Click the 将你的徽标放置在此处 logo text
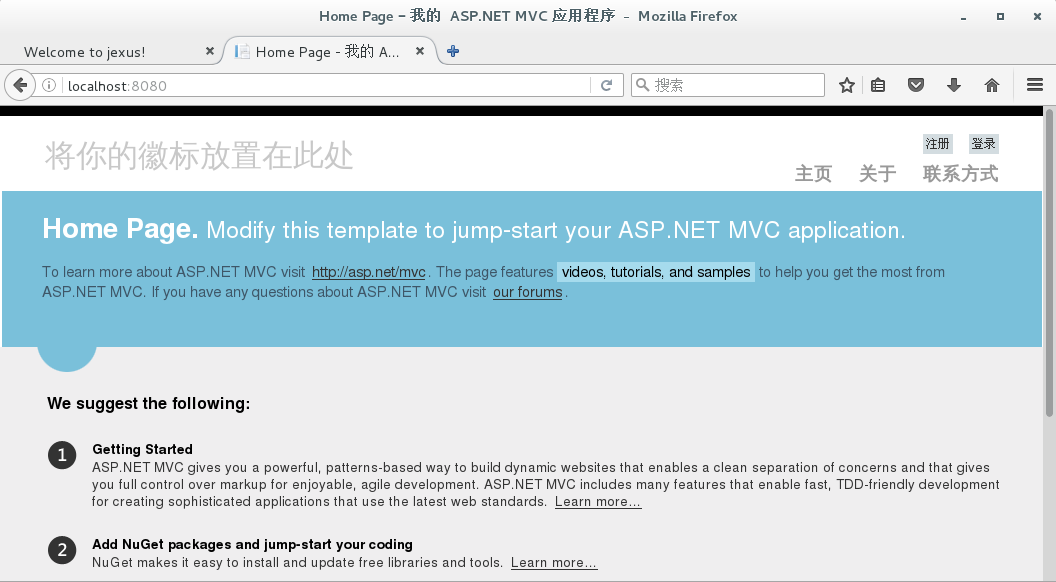Viewport: 1056px width, 582px height. (x=199, y=156)
